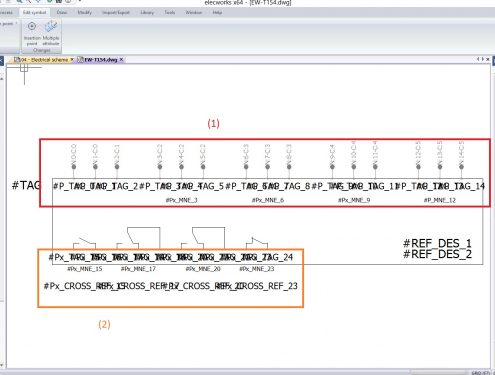Image resolution: width=495 pixels, height=375 pixels.
Task: Select the leftmost contact switch symbol
Action: point(85,243)
